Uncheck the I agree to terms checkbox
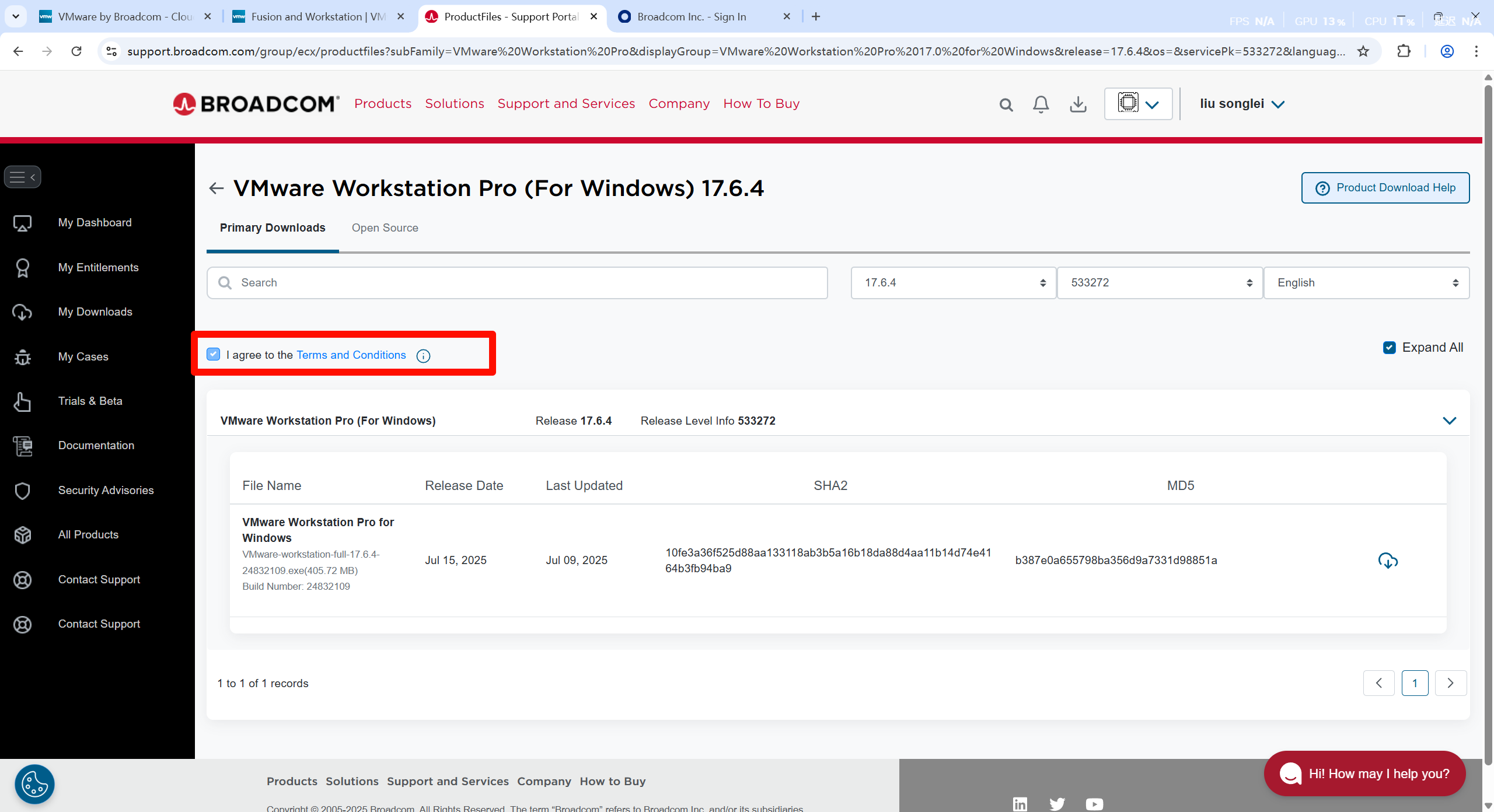Viewport: 1494px width, 812px height. (x=214, y=354)
